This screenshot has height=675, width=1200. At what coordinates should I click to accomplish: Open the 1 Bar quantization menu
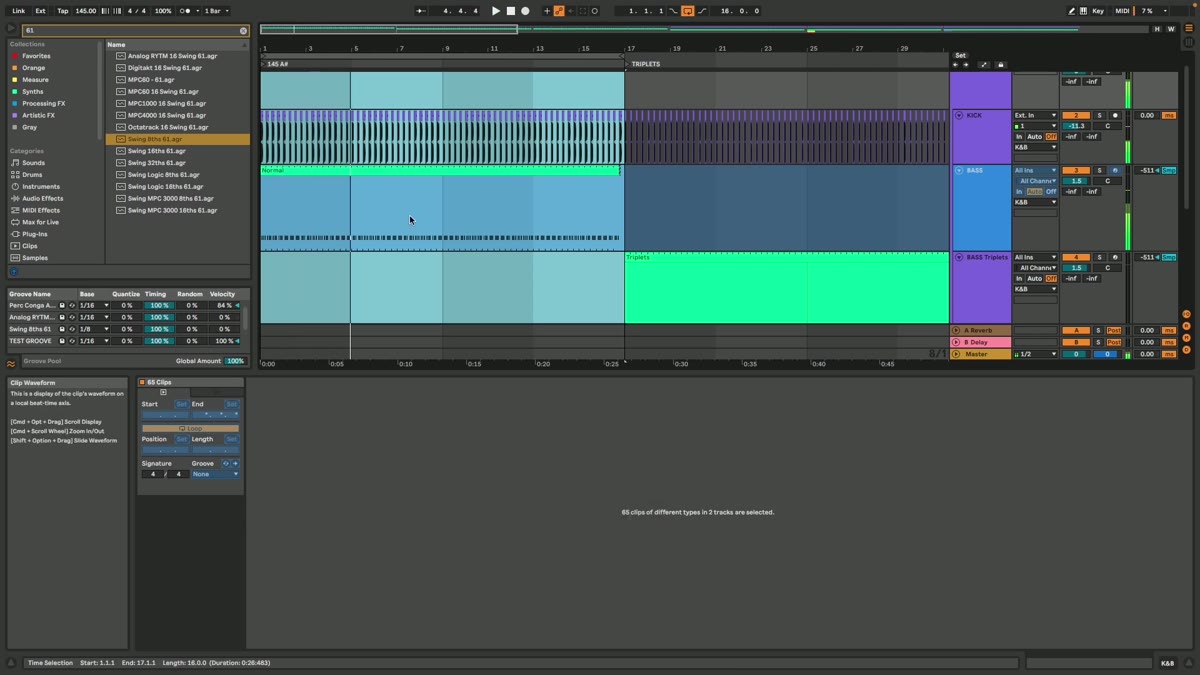[x=216, y=11]
